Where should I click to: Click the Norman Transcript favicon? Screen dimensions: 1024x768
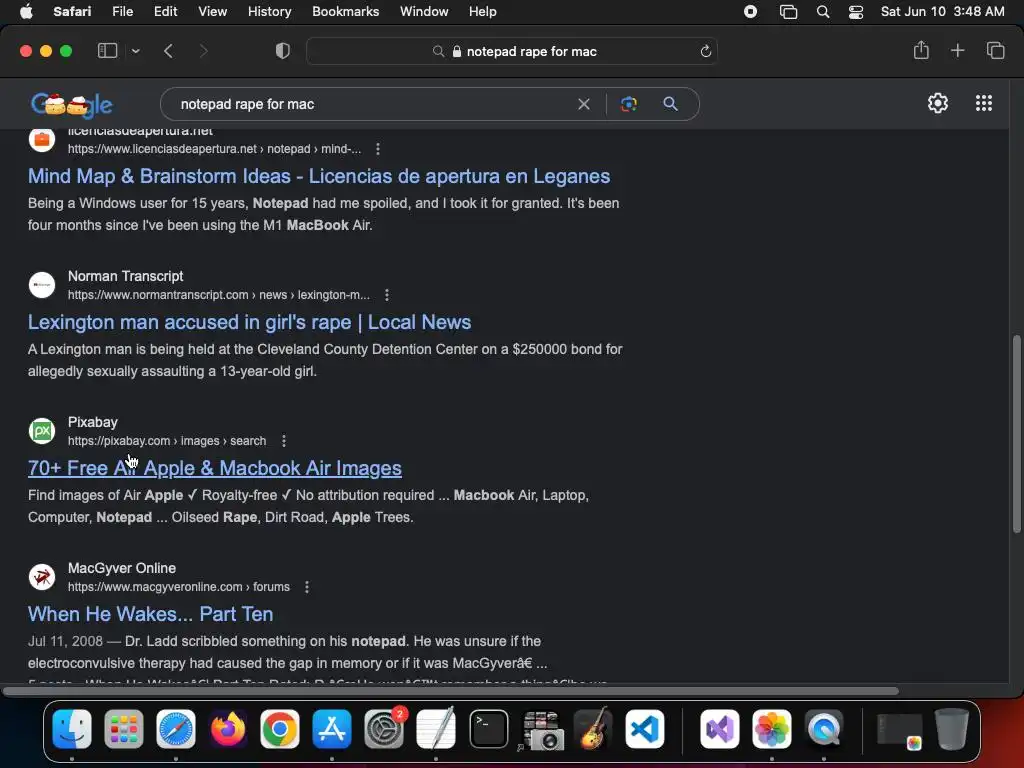click(42, 285)
